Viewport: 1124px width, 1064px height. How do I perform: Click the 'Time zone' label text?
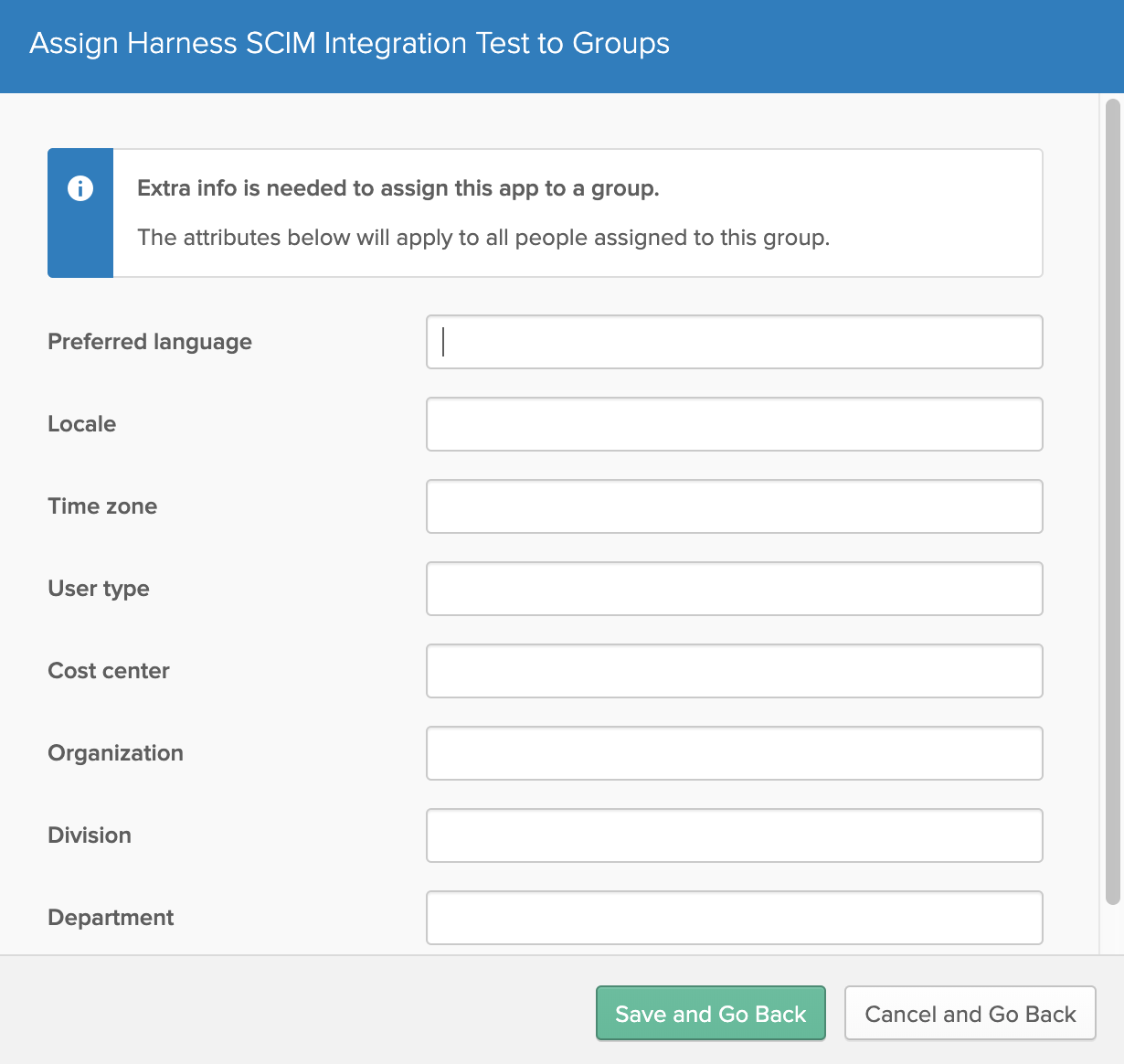click(102, 506)
